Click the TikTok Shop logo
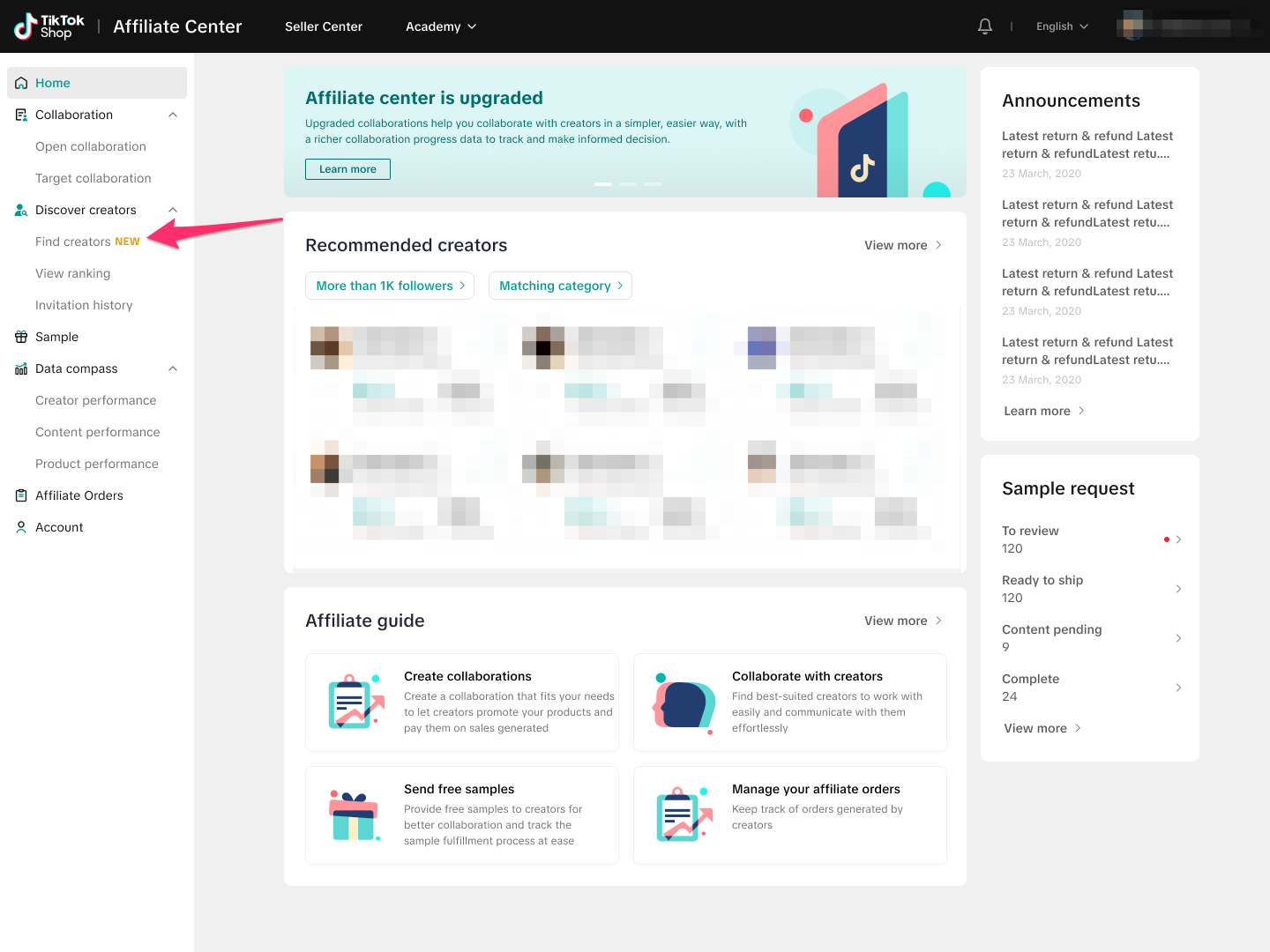The height and width of the screenshot is (952, 1270). pyautogui.click(x=50, y=26)
